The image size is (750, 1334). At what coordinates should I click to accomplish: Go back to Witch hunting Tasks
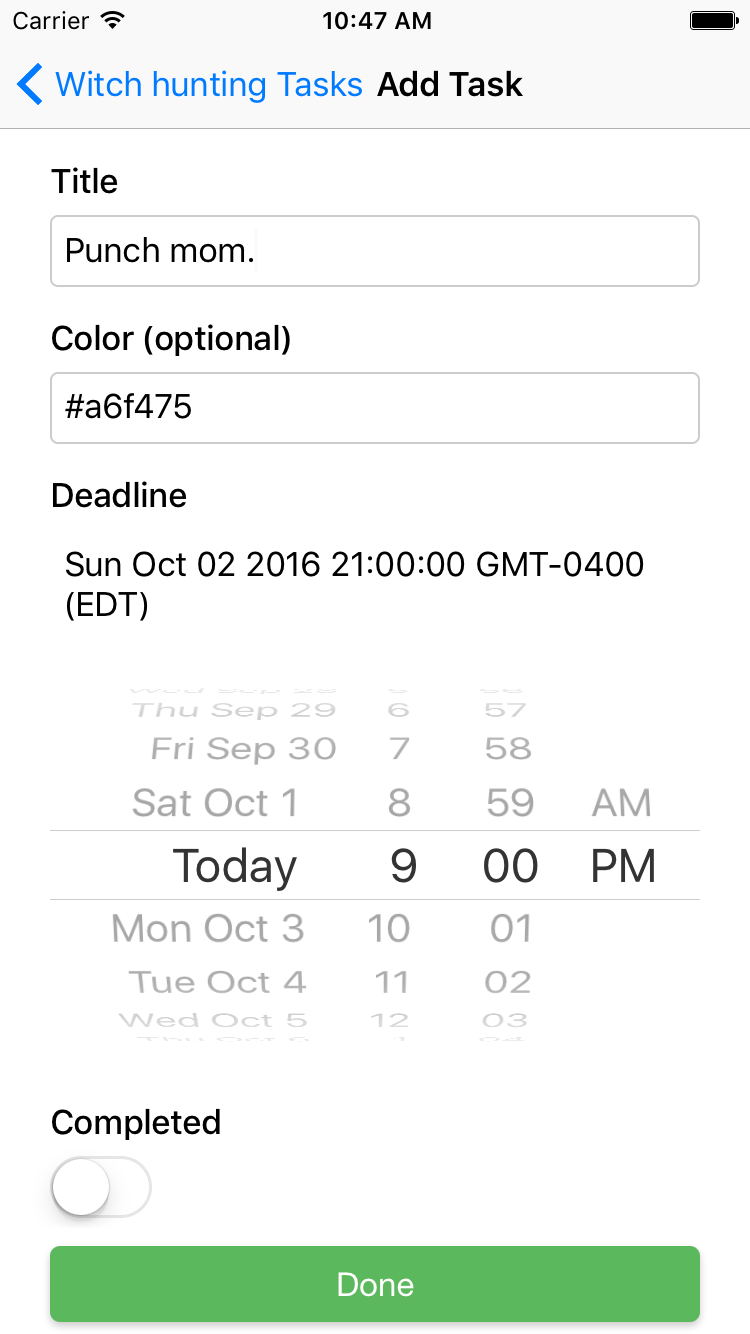coord(208,85)
